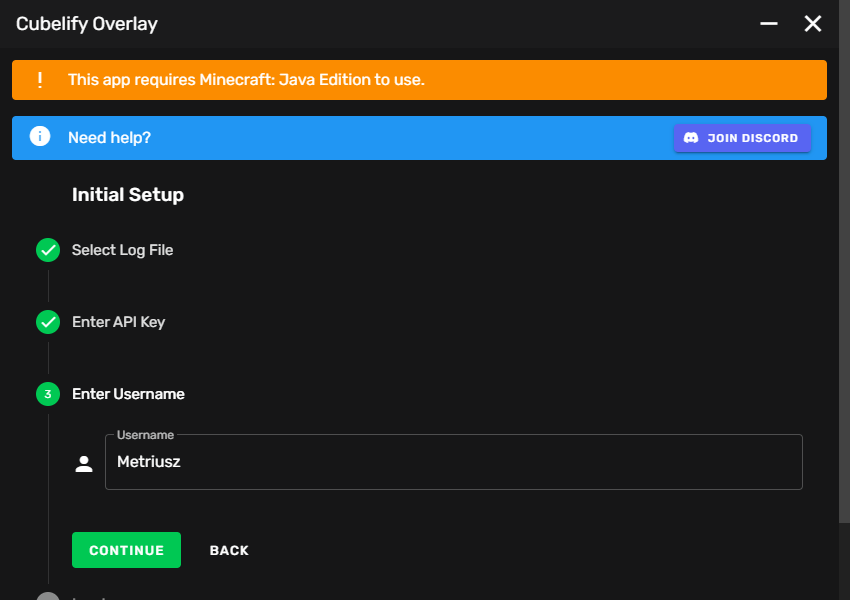This screenshot has height=600, width=850.
Task: Click the Need help? banner text
Action: point(109,137)
